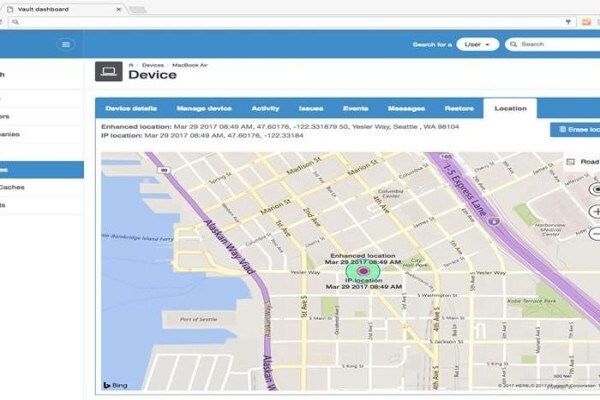Viewport: 600px width, 400px height.
Task: Click the device location marker dot
Action: point(363,271)
